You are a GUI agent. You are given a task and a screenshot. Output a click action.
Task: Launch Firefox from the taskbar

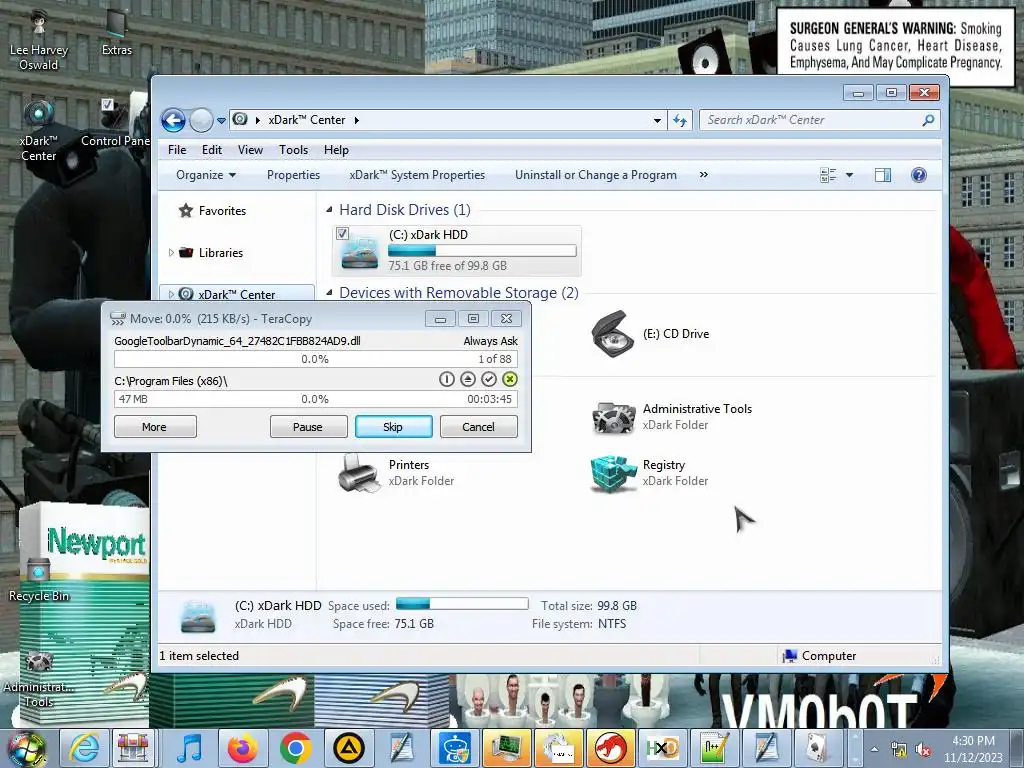point(242,748)
